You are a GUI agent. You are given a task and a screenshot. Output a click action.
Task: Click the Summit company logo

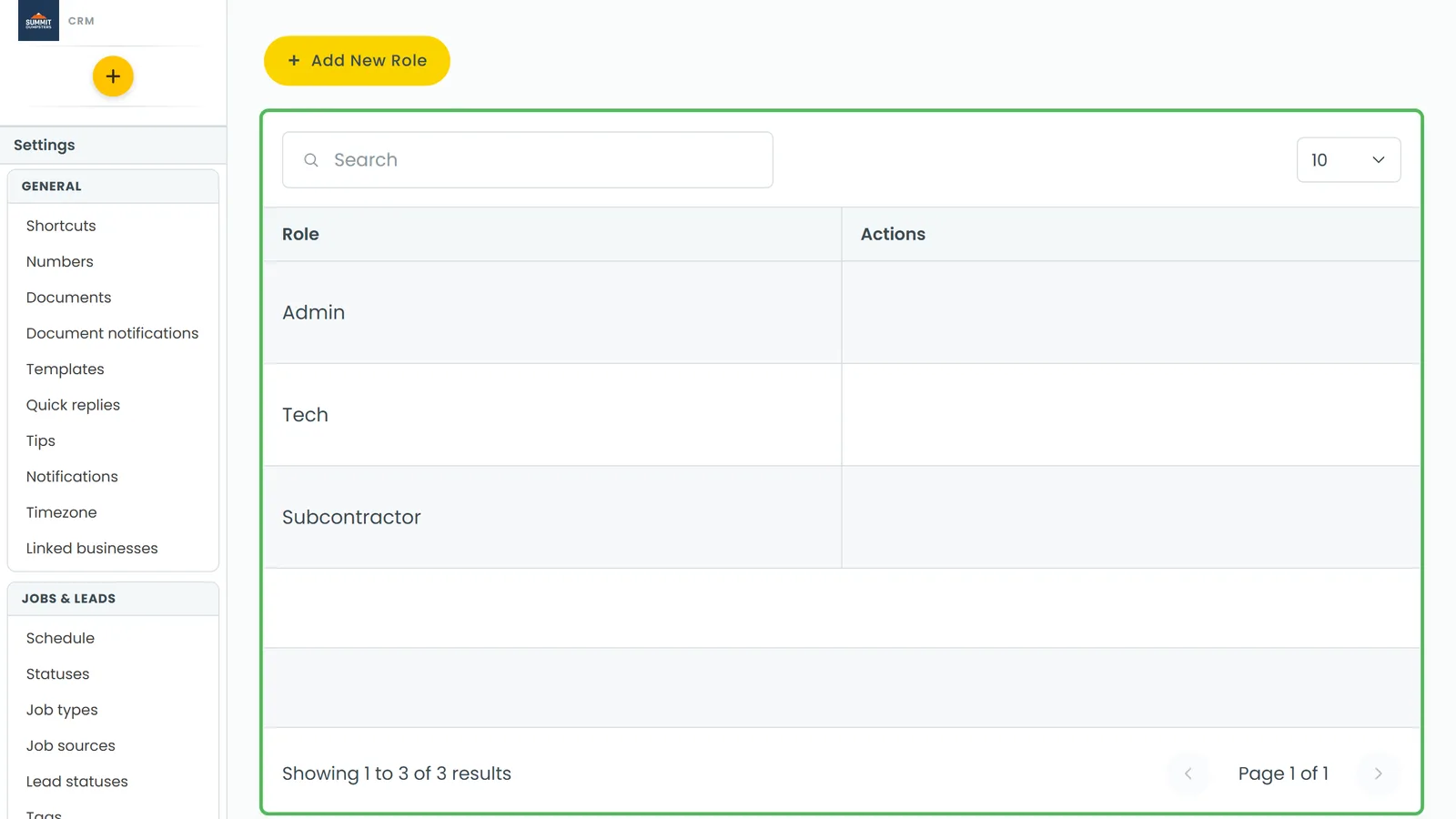tap(38, 20)
